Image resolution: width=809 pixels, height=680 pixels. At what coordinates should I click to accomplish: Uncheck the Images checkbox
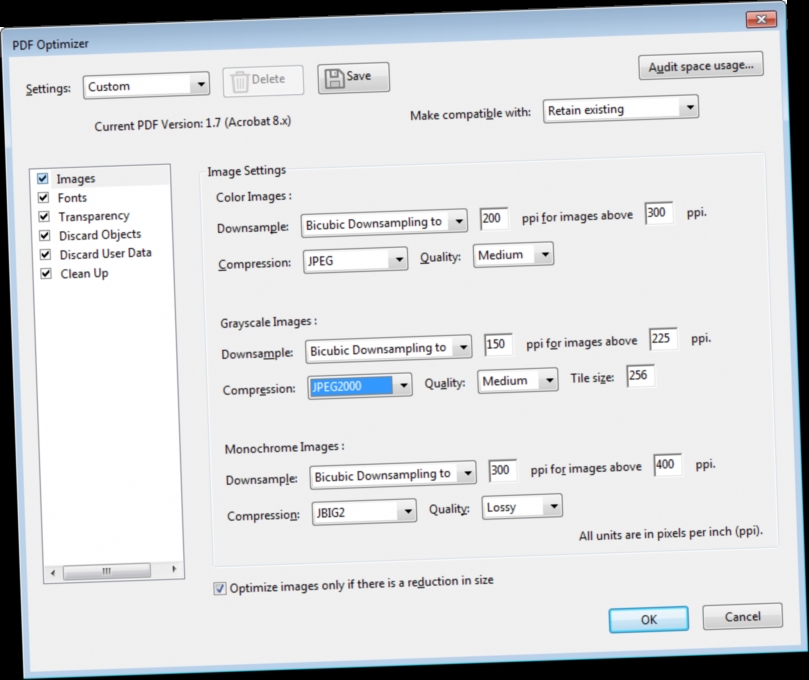(41, 177)
